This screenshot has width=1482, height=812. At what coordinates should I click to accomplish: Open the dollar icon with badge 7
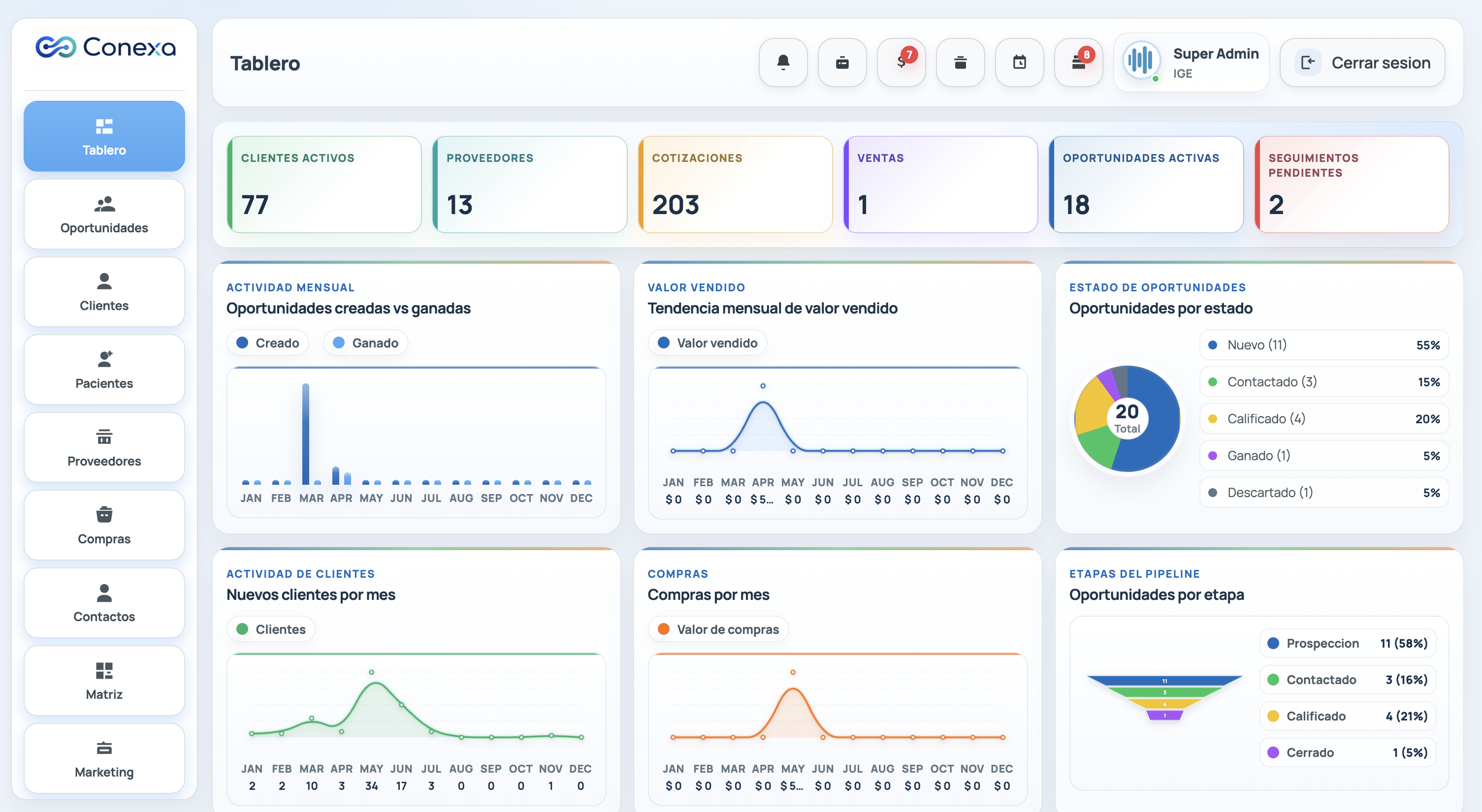tap(902, 62)
